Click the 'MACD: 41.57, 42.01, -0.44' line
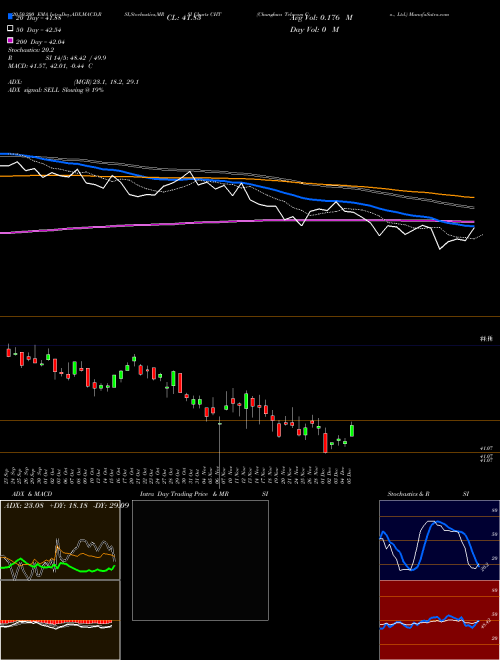 click(51, 66)
